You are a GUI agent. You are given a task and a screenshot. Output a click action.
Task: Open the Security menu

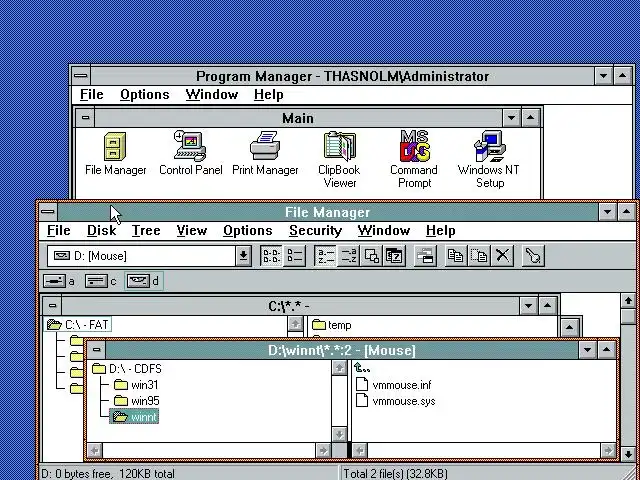pos(315,231)
